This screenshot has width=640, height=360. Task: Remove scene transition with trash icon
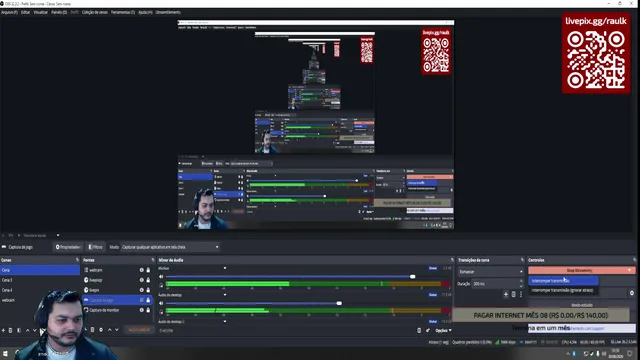click(513, 294)
